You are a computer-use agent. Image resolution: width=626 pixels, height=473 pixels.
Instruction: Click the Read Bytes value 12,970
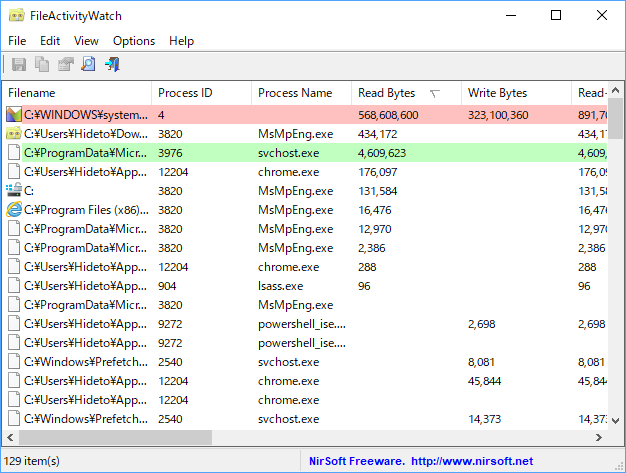pos(374,229)
